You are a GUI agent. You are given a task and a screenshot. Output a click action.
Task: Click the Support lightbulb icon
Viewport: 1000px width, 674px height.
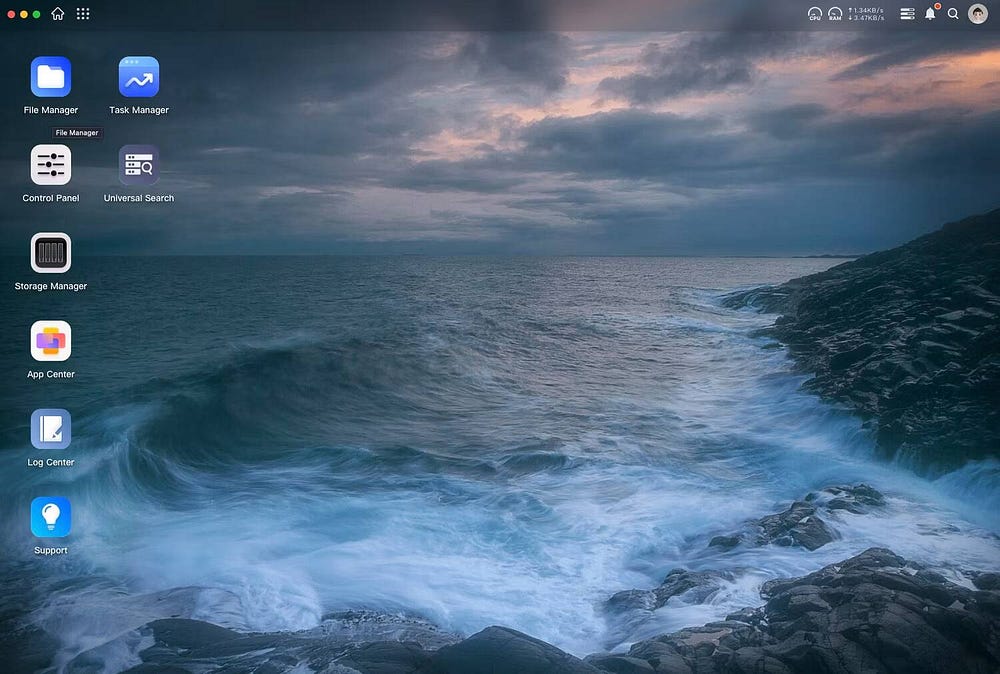coord(51,517)
